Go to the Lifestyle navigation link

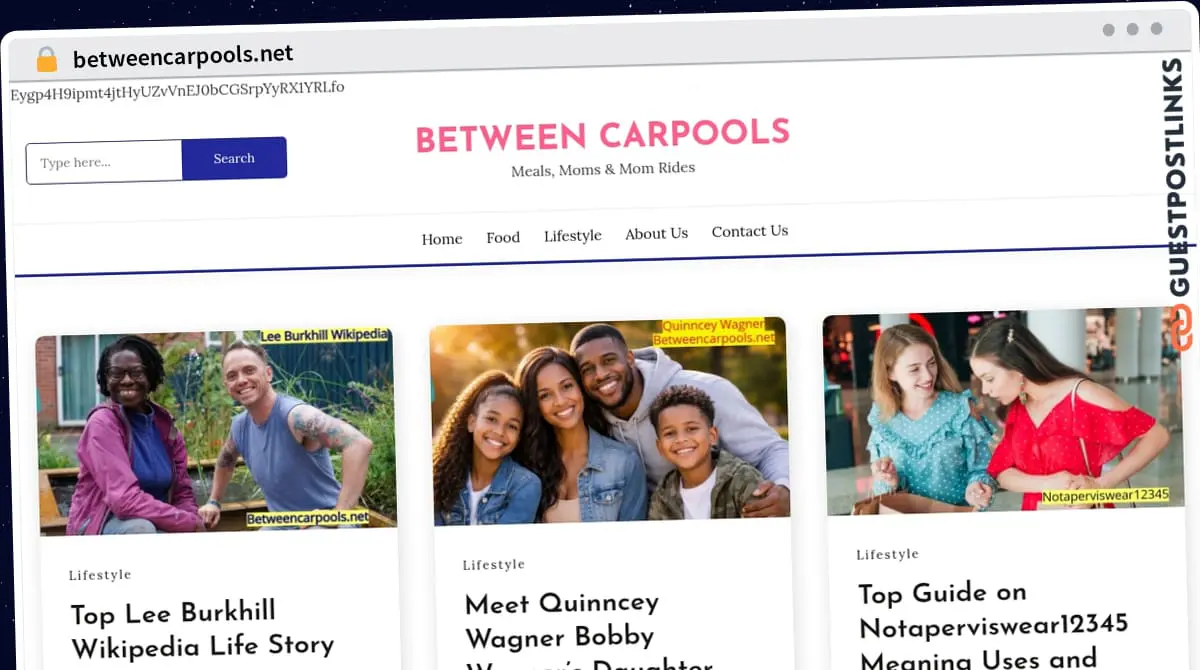tap(573, 235)
